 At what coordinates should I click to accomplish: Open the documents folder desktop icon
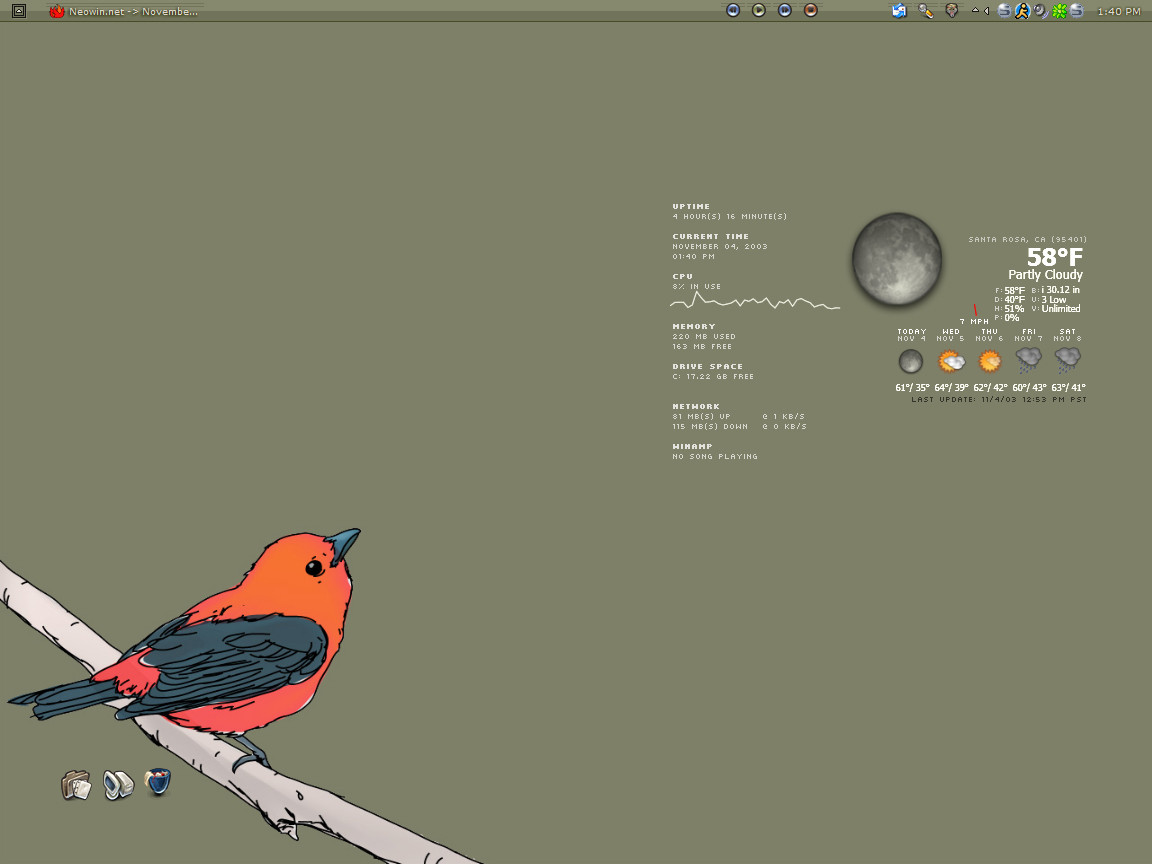76,785
